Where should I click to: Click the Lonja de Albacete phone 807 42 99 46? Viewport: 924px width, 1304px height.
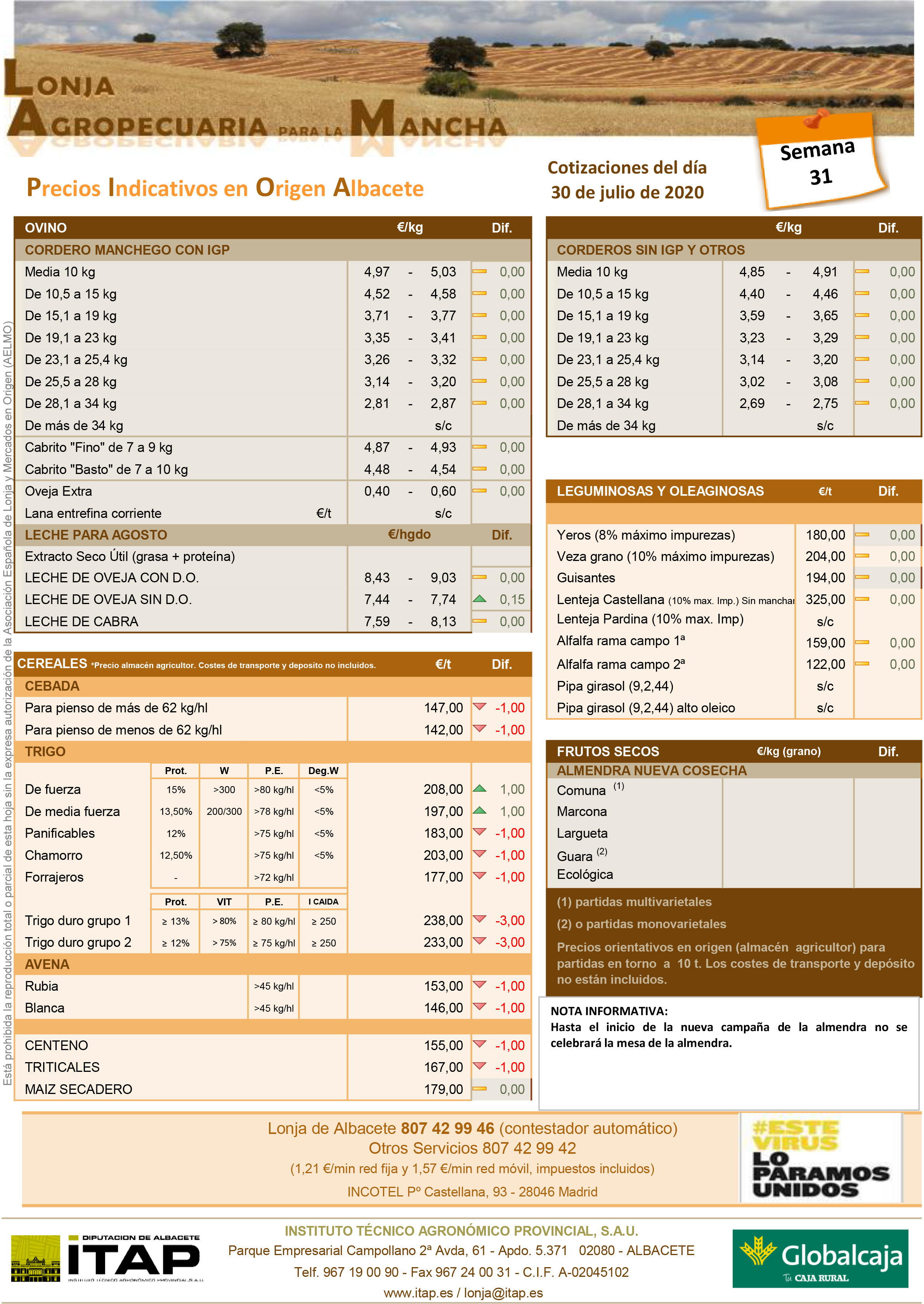pyautogui.click(x=447, y=1128)
